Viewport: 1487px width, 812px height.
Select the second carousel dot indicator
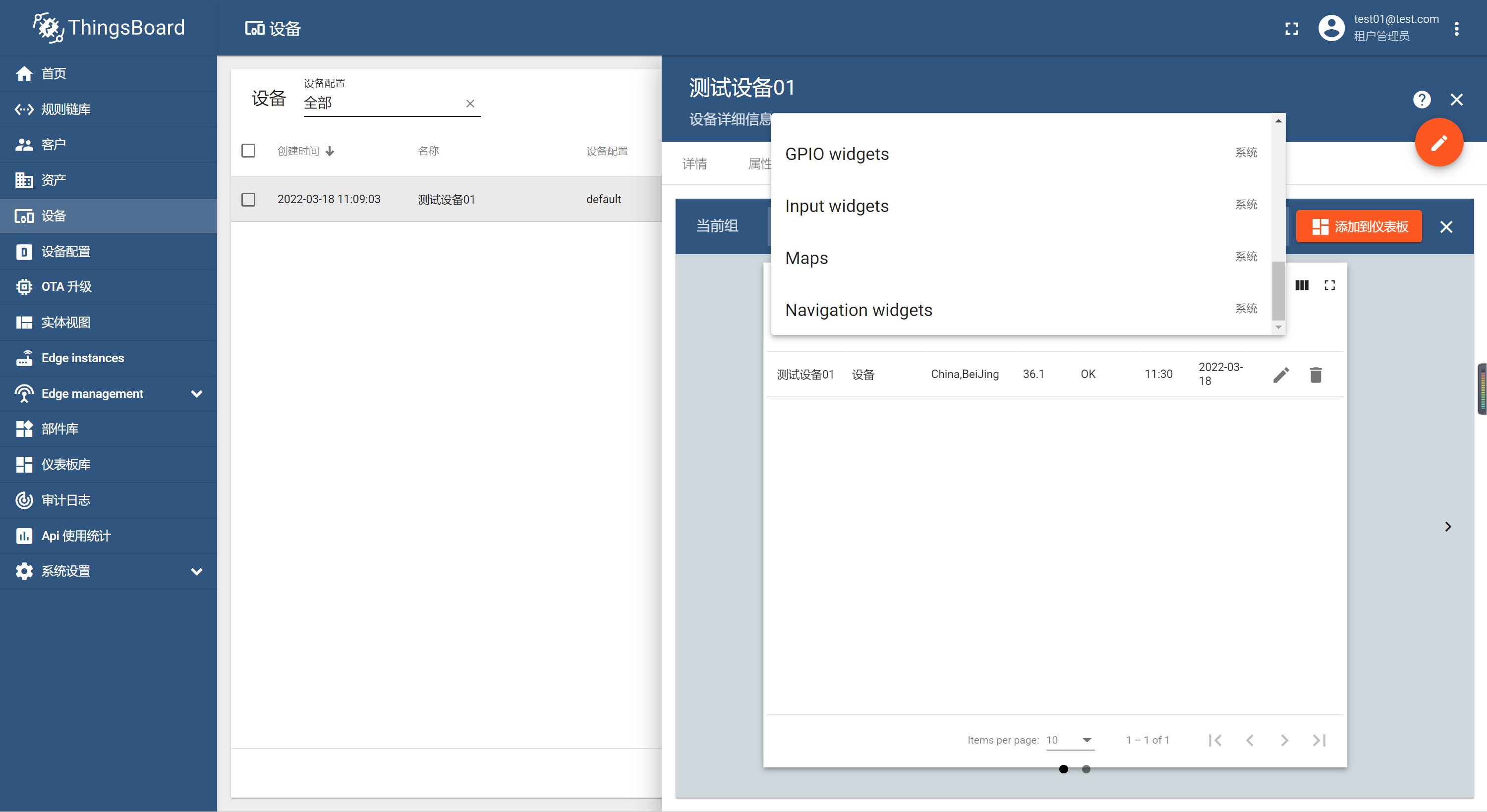tap(1086, 769)
